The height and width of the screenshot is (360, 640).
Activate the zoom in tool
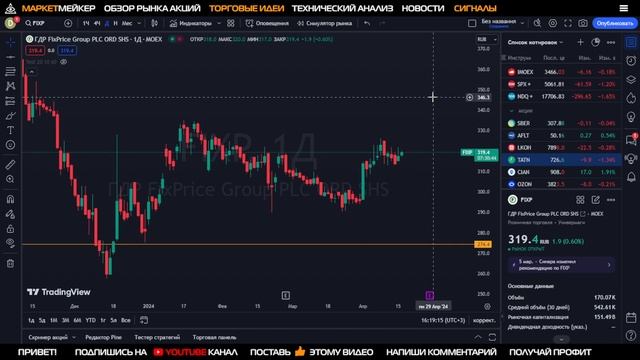pos(10,179)
